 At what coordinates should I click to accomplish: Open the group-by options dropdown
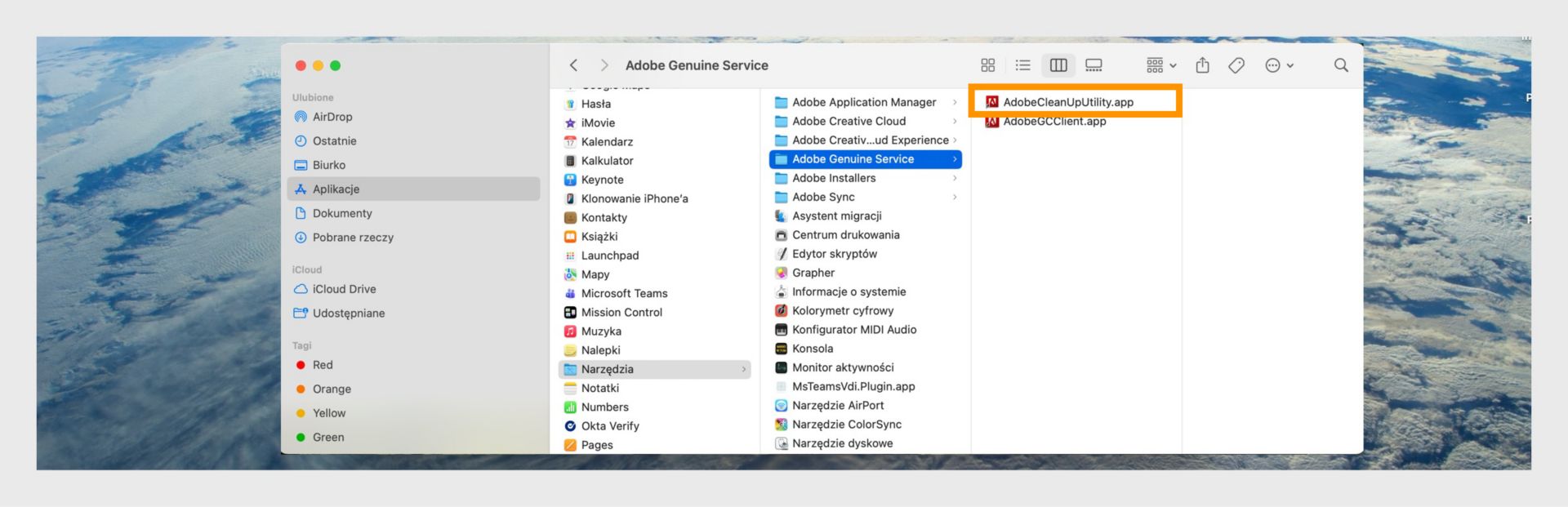coord(1161,65)
